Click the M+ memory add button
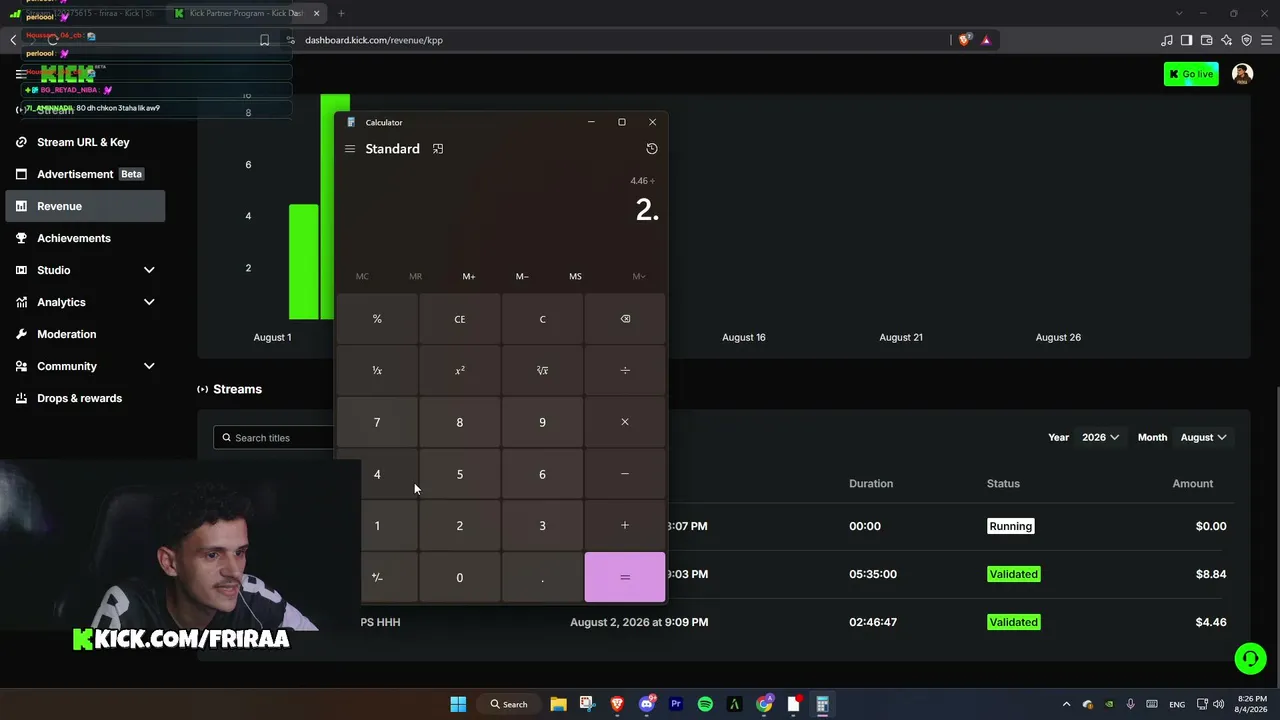This screenshot has height=720, width=1280. pyautogui.click(x=469, y=276)
